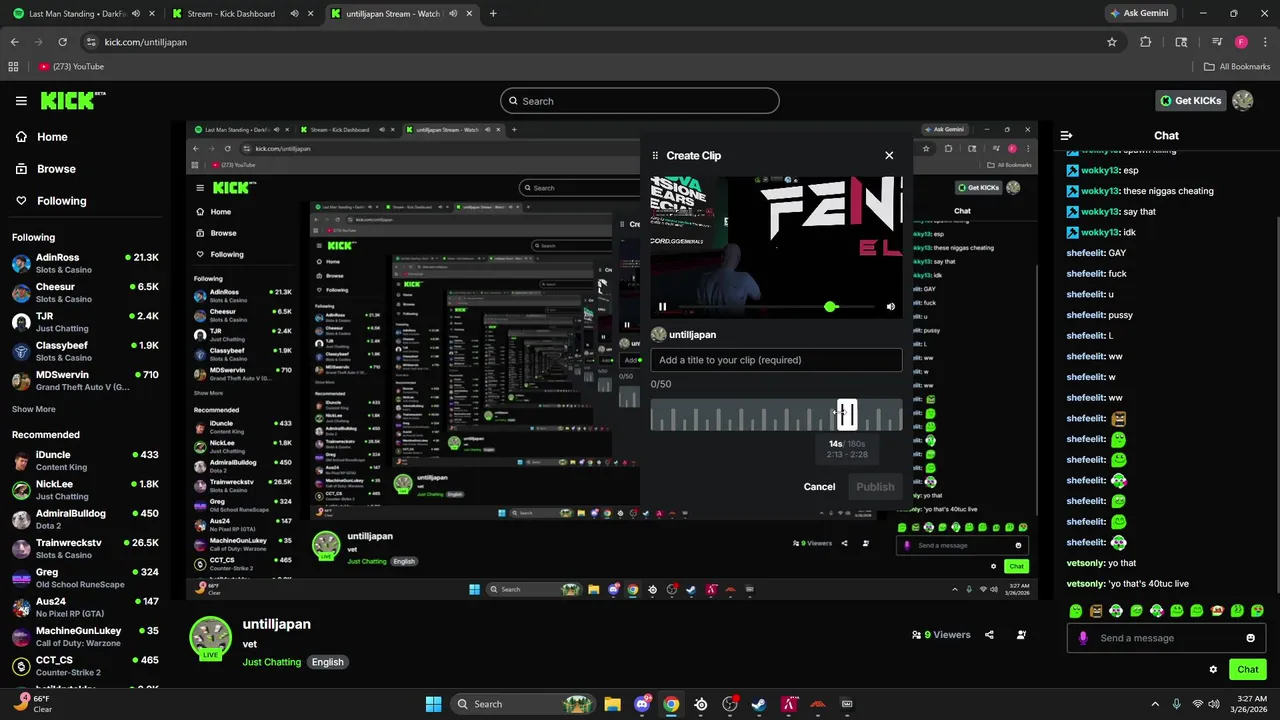
Task: Close the Create Clip dialog
Action: pyautogui.click(x=889, y=155)
